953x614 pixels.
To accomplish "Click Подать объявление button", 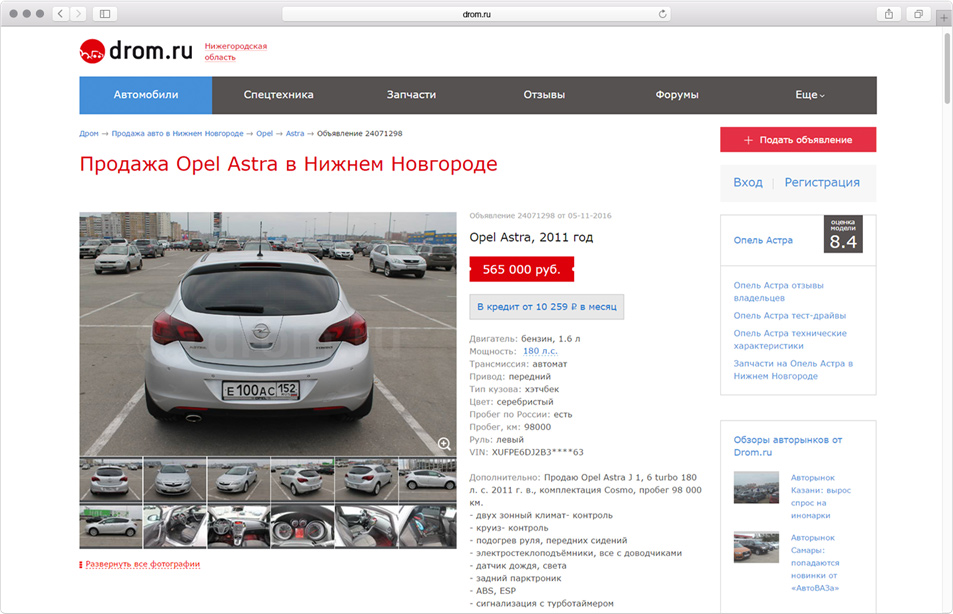I will point(798,139).
